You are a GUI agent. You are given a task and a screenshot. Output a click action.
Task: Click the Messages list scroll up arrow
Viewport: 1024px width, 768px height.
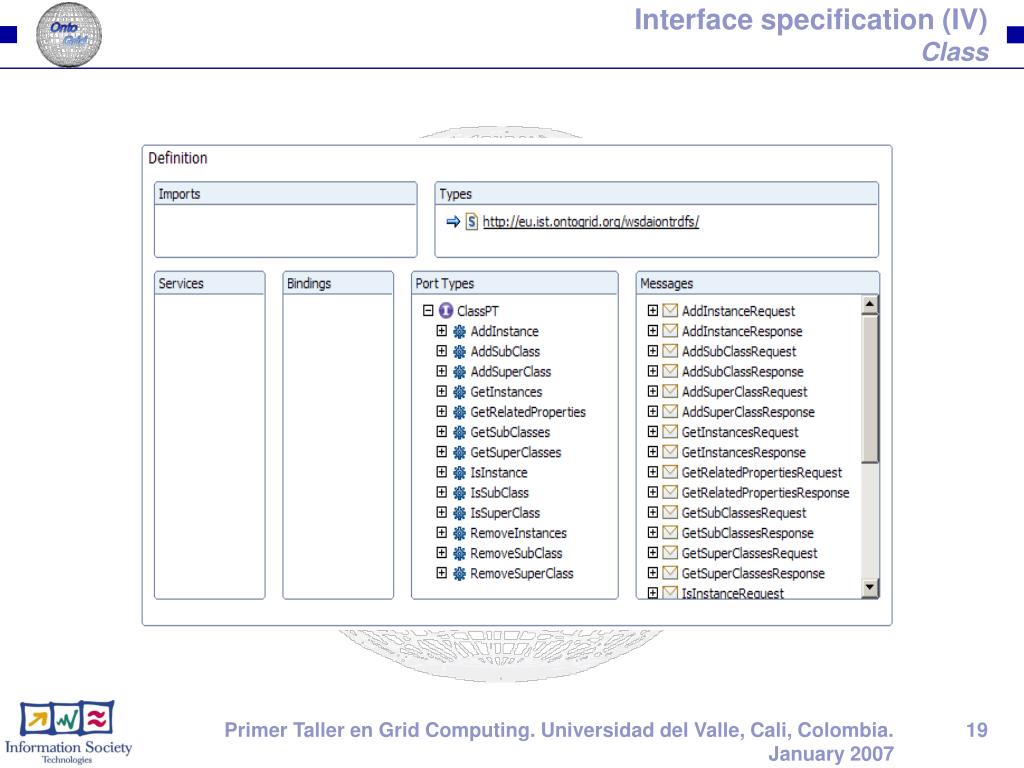point(870,304)
